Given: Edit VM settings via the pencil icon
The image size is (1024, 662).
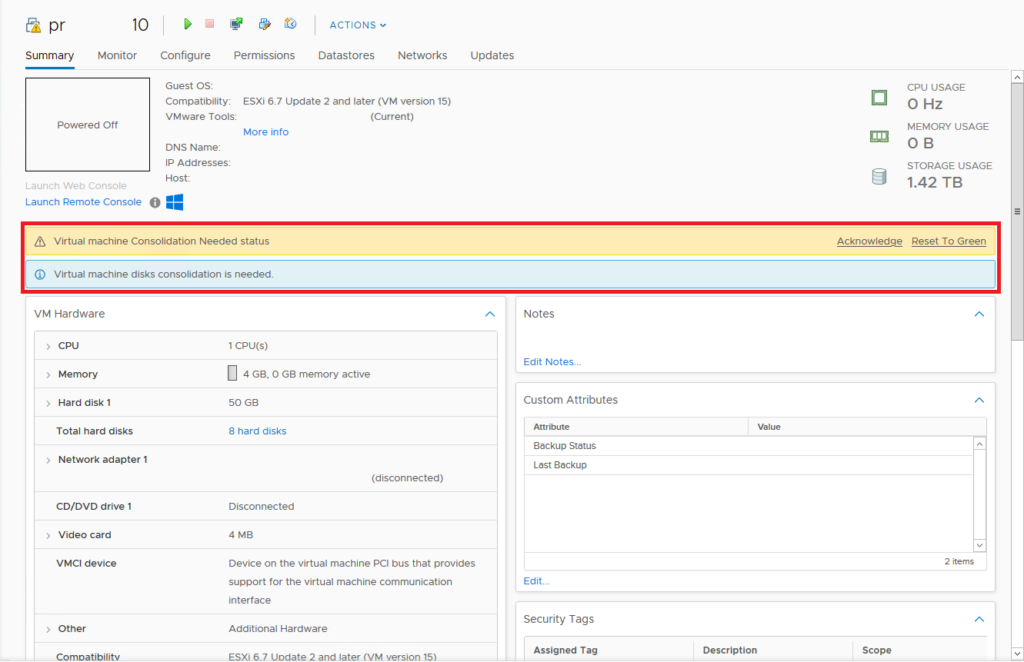Looking at the screenshot, I should [264, 24].
